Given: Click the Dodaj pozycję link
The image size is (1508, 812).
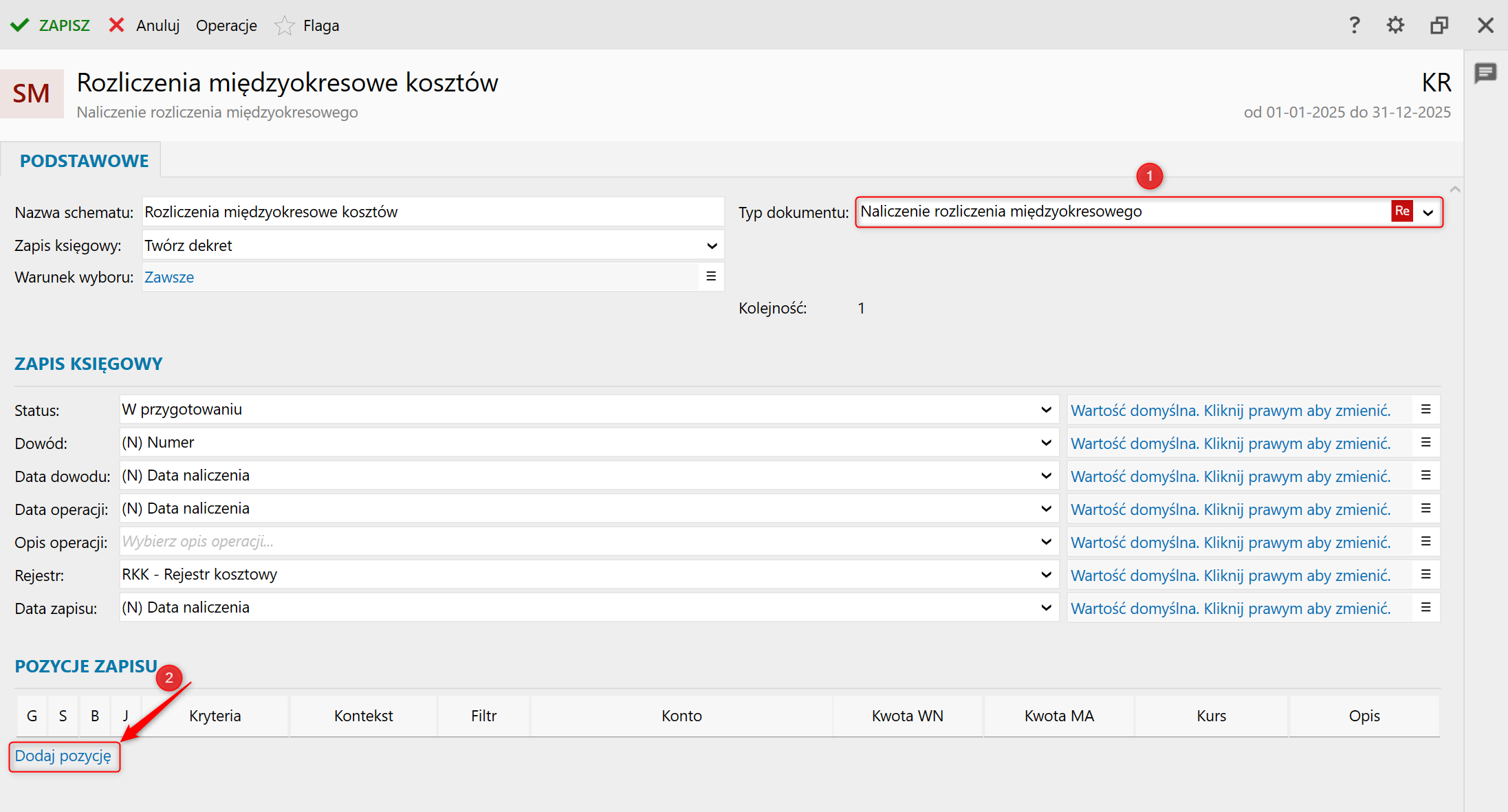Looking at the screenshot, I should tap(63, 756).
